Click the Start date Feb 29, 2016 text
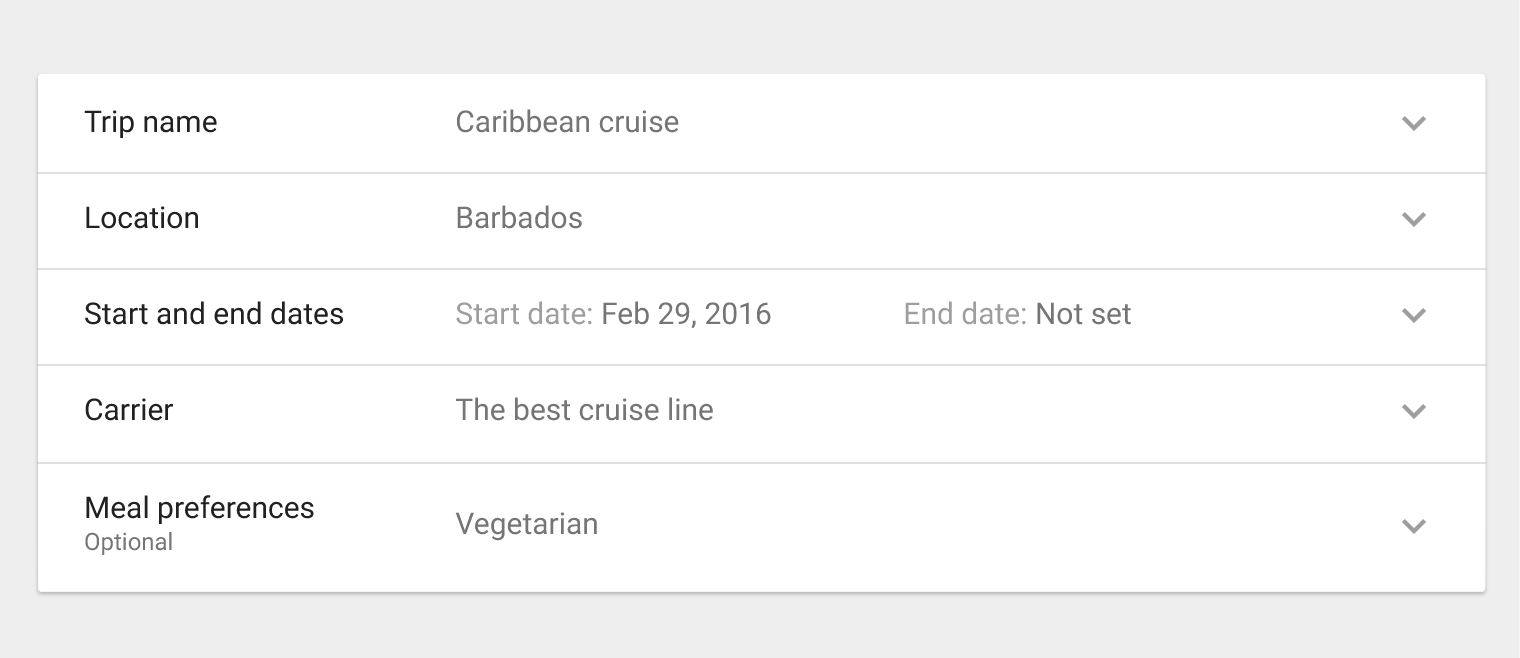 click(613, 314)
